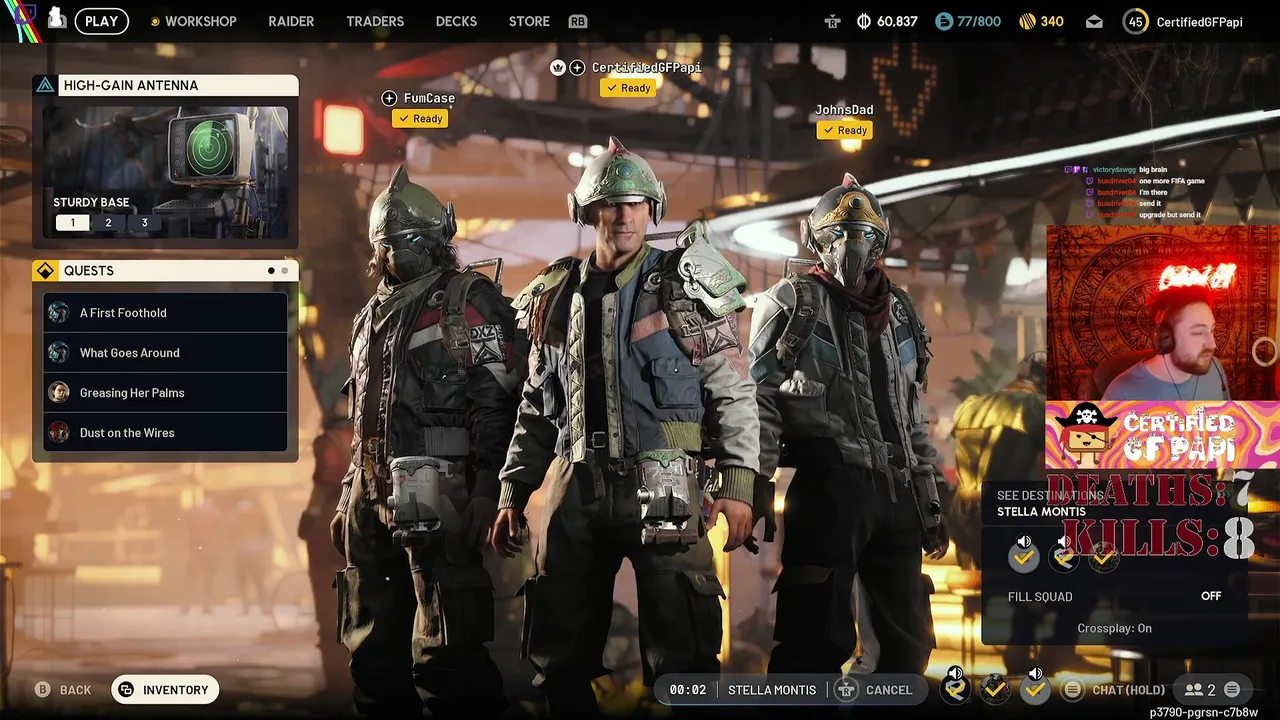
Task: Click the Quests diamond icon
Action: click(45, 271)
